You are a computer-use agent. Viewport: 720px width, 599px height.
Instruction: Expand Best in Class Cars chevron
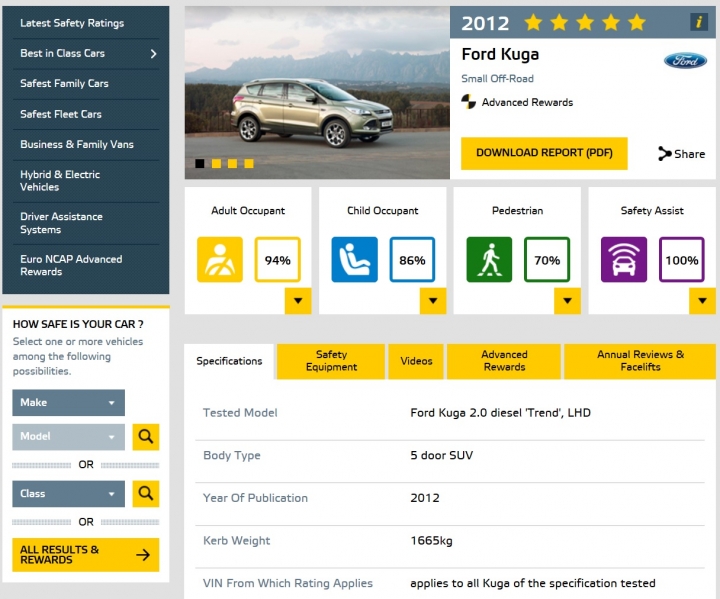153,54
